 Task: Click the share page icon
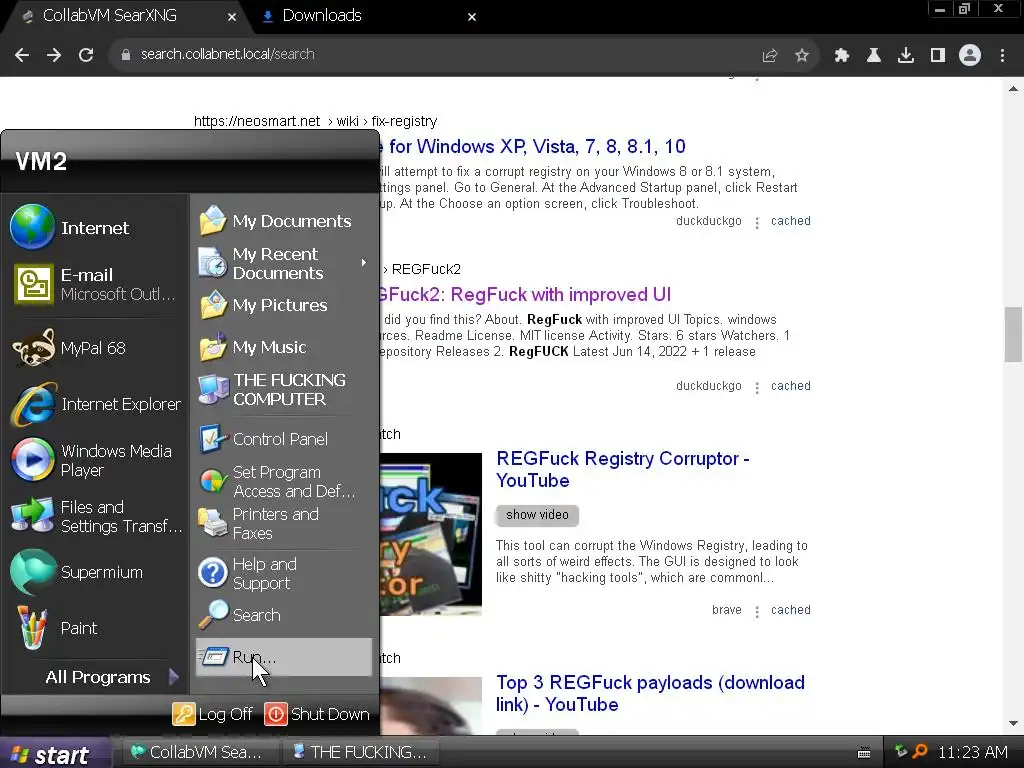(770, 56)
